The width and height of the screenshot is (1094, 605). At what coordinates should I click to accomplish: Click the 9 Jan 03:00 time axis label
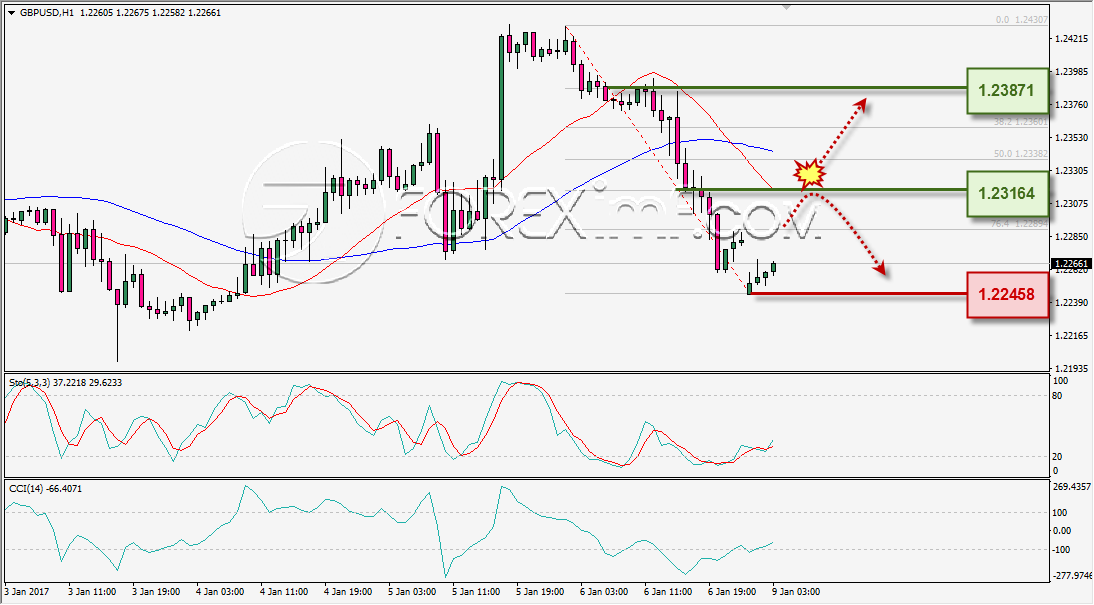click(x=796, y=592)
